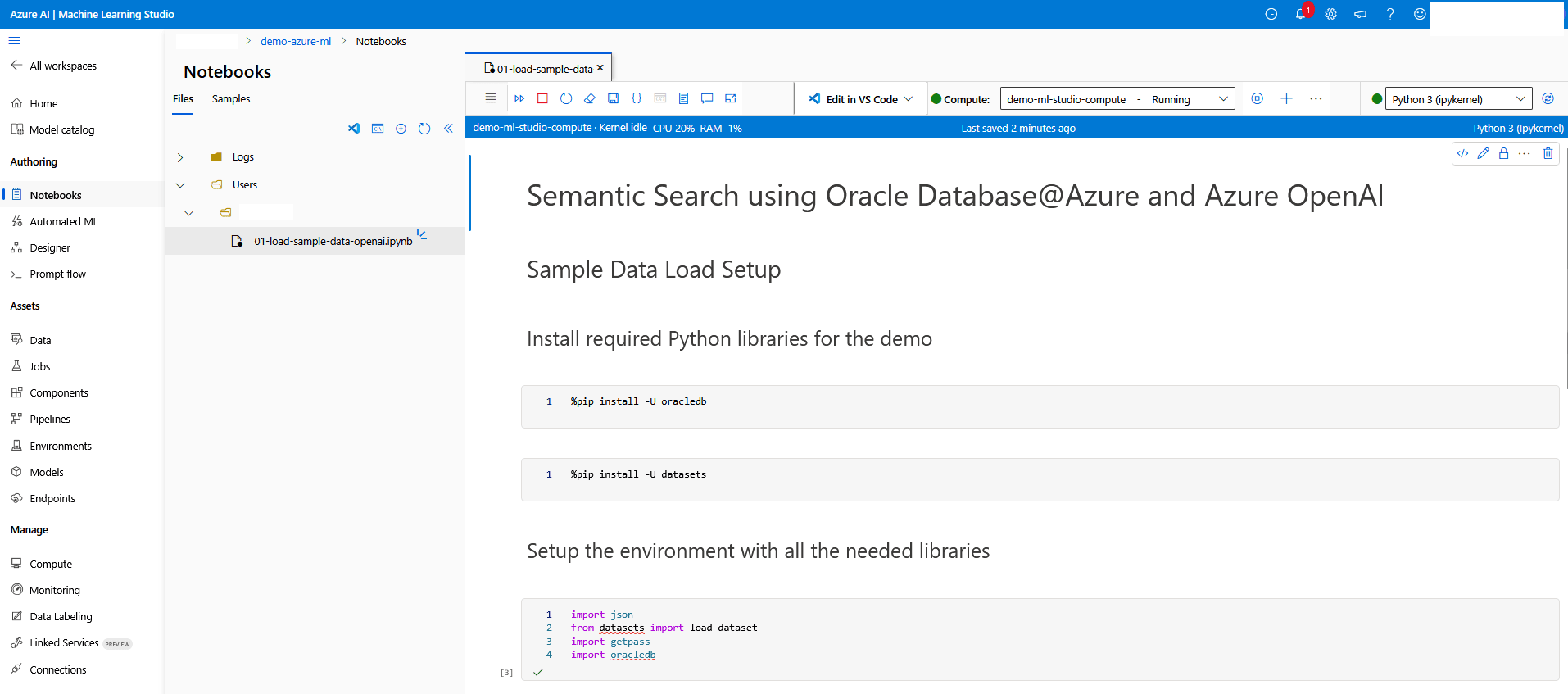
Task: Save the notebook with the disk icon
Action: 613,98
